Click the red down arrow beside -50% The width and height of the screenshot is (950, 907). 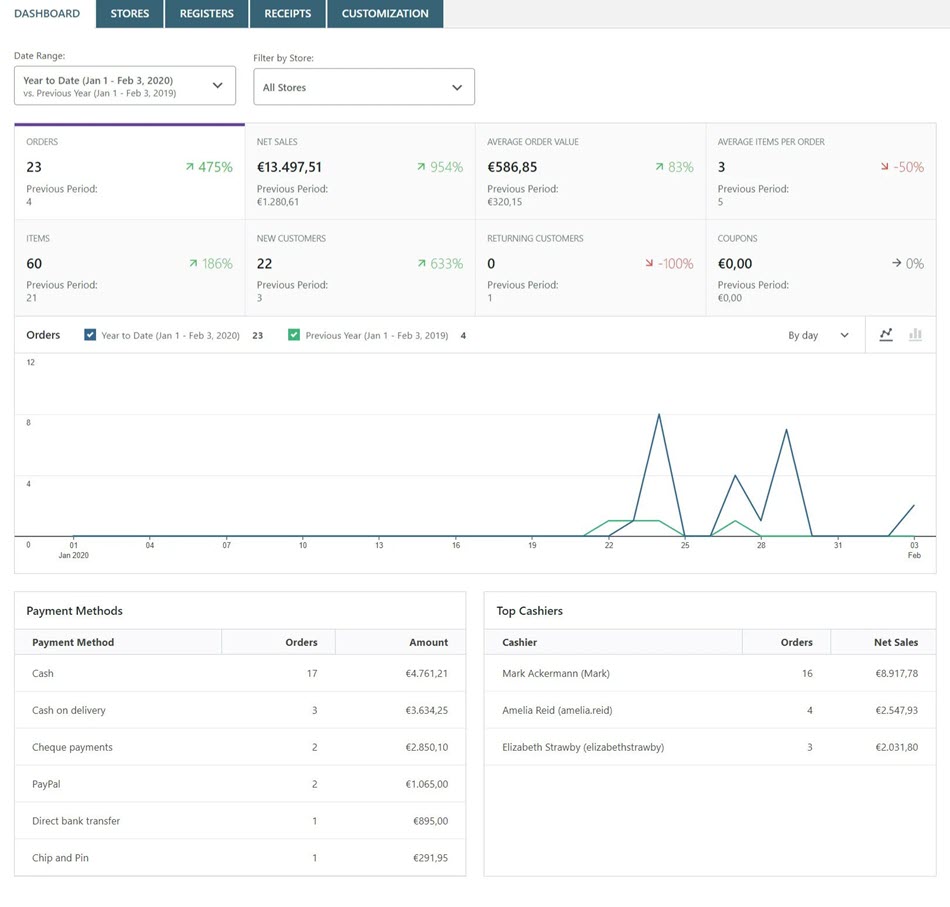[x=885, y=167]
